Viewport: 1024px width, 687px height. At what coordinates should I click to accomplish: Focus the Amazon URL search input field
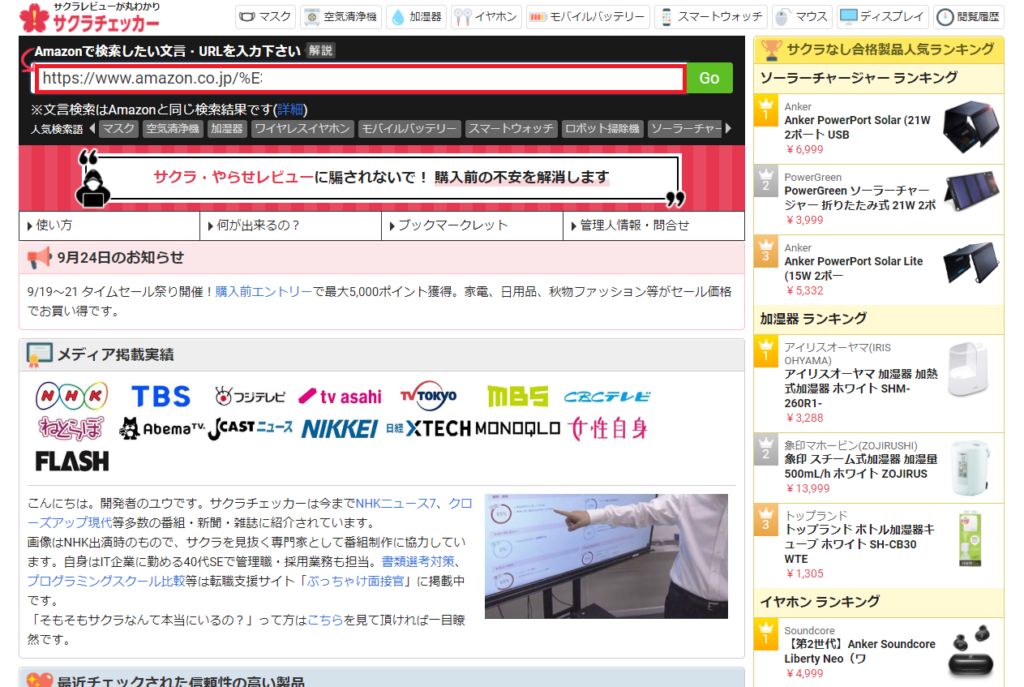click(360, 78)
